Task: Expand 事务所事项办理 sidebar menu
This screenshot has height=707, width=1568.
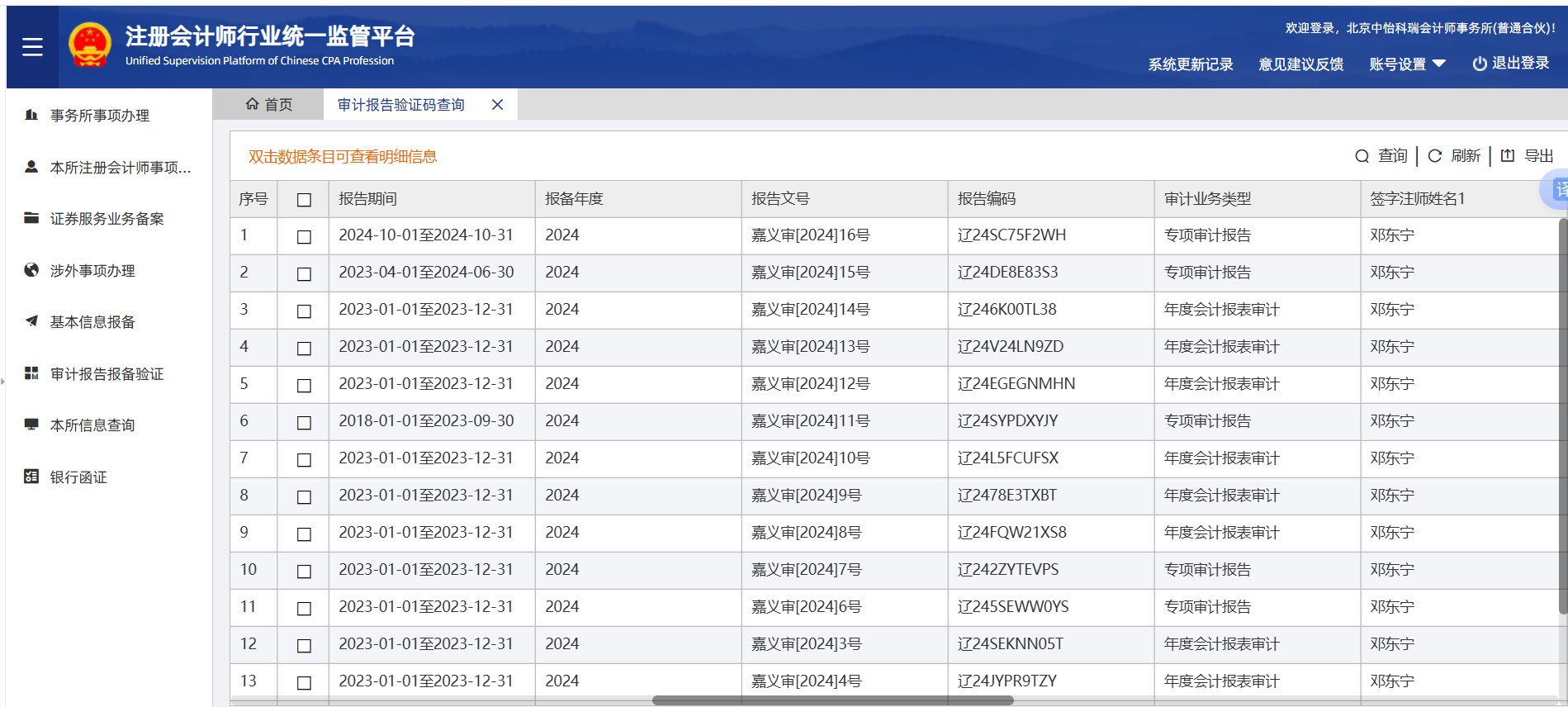Action: pyautogui.click(x=99, y=116)
